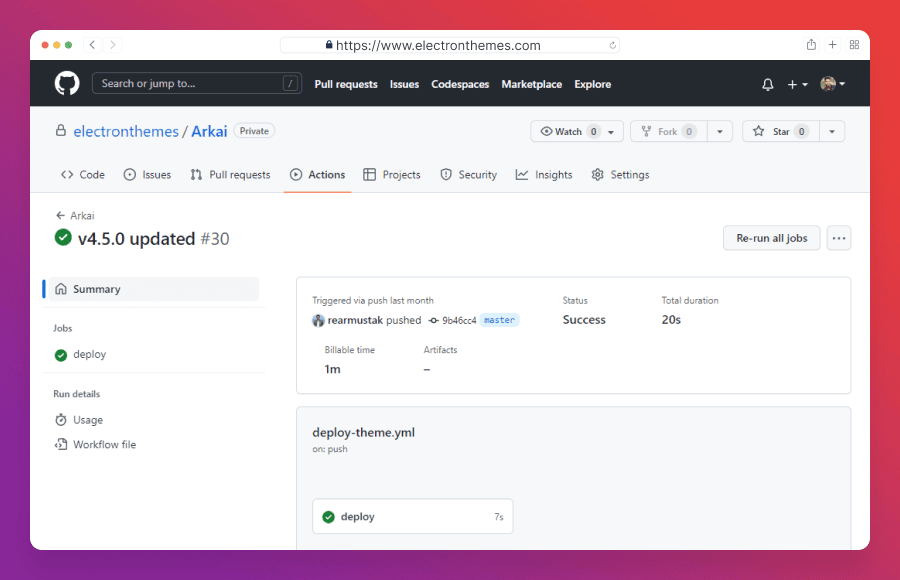Click the Success status text
The image size is (900, 580).
pyautogui.click(x=584, y=320)
